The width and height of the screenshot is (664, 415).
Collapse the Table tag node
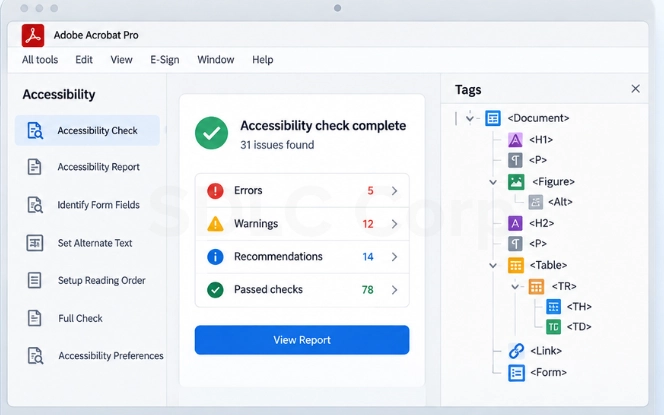[493, 266]
